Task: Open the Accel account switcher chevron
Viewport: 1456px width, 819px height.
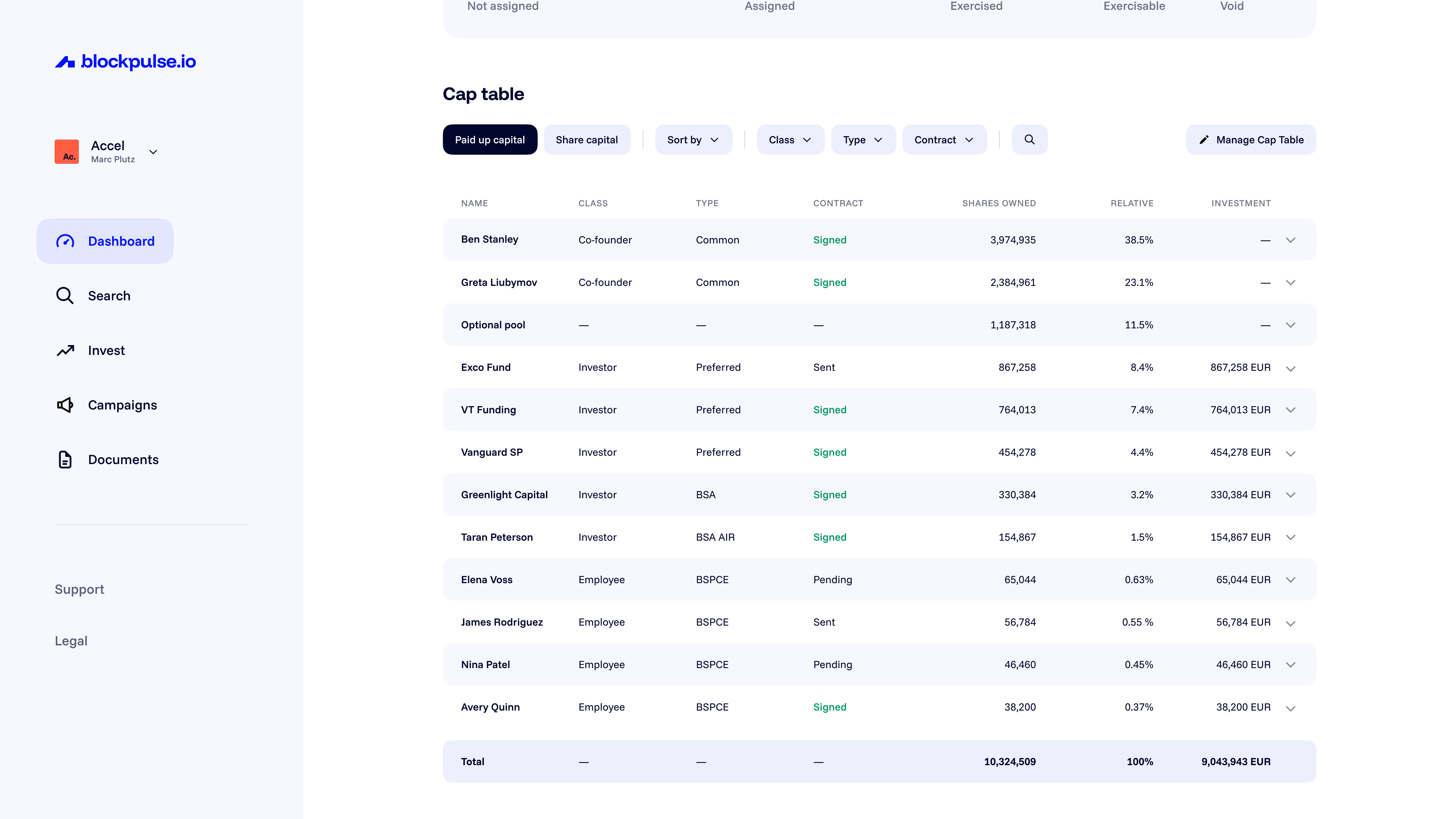Action: tap(153, 152)
